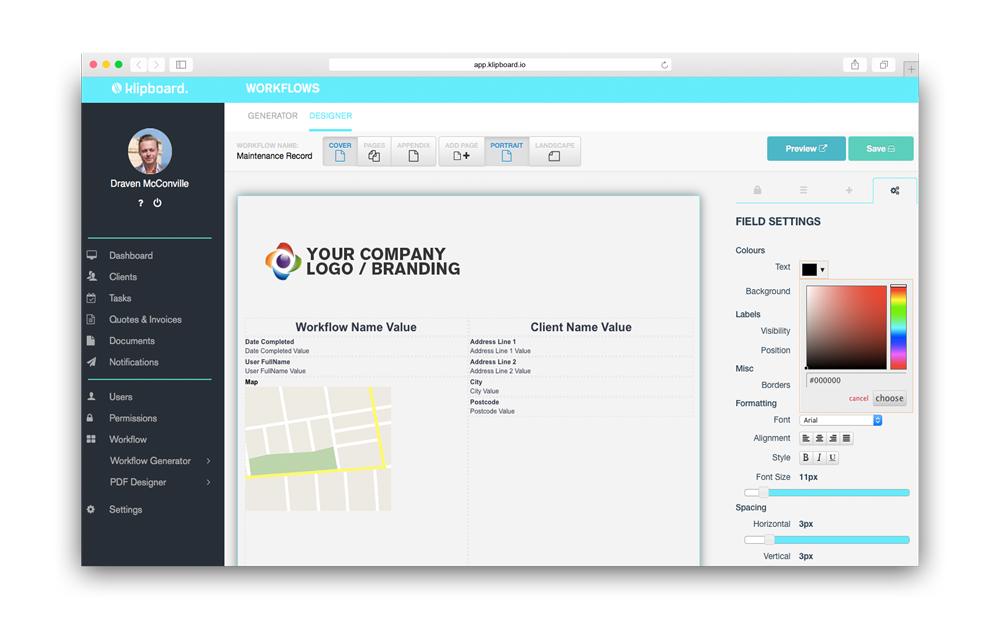1000x644 pixels.
Task: Open the APPENDIX page icon
Action: [413, 150]
